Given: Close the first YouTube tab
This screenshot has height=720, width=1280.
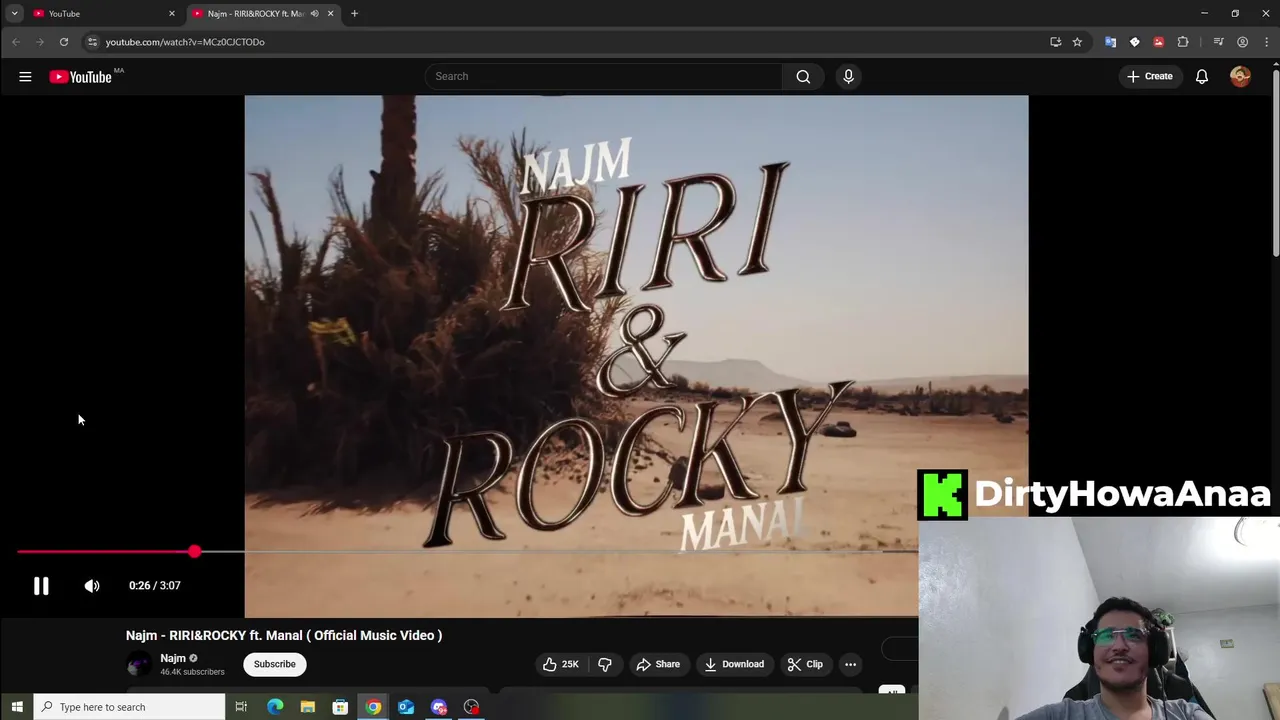Looking at the screenshot, I should pyautogui.click(x=172, y=14).
